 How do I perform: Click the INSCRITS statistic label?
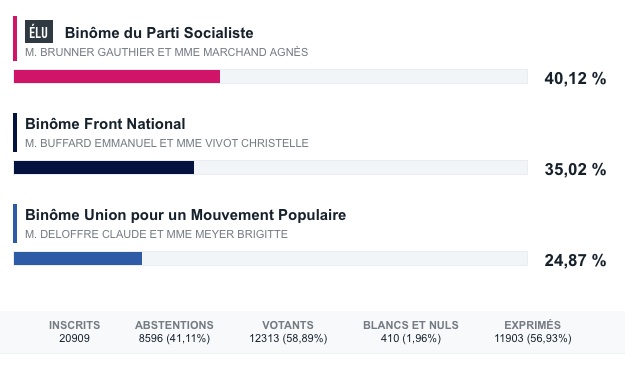point(75,325)
